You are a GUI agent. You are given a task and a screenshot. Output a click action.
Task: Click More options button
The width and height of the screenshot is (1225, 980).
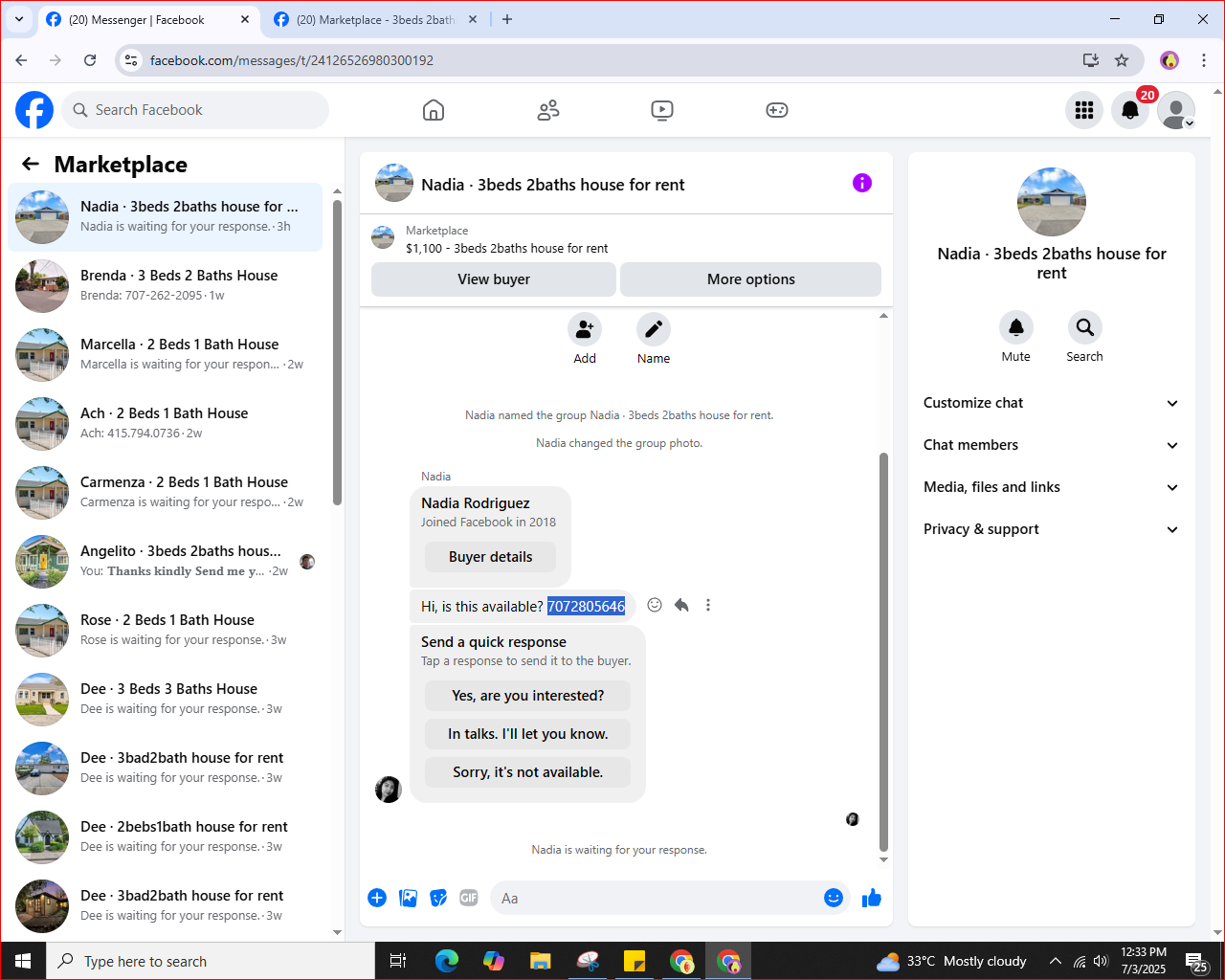click(x=751, y=279)
